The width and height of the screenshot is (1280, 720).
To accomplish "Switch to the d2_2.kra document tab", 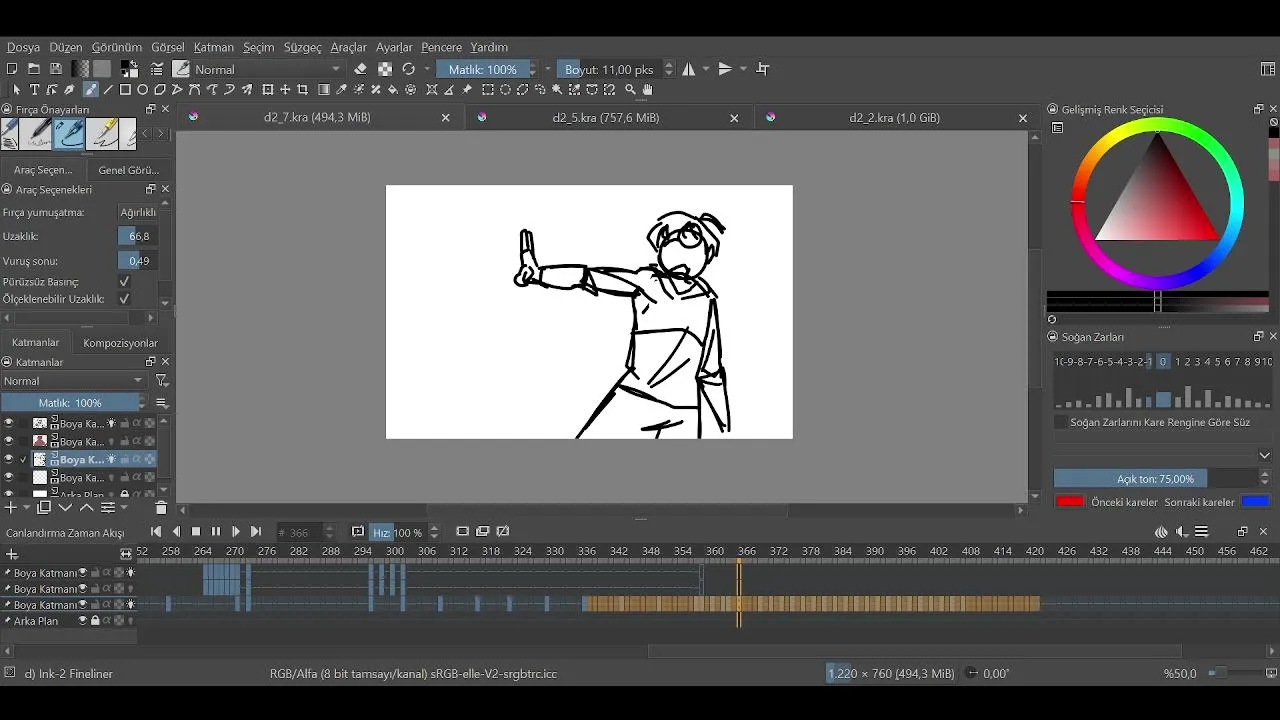I will [x=895, y=117].
